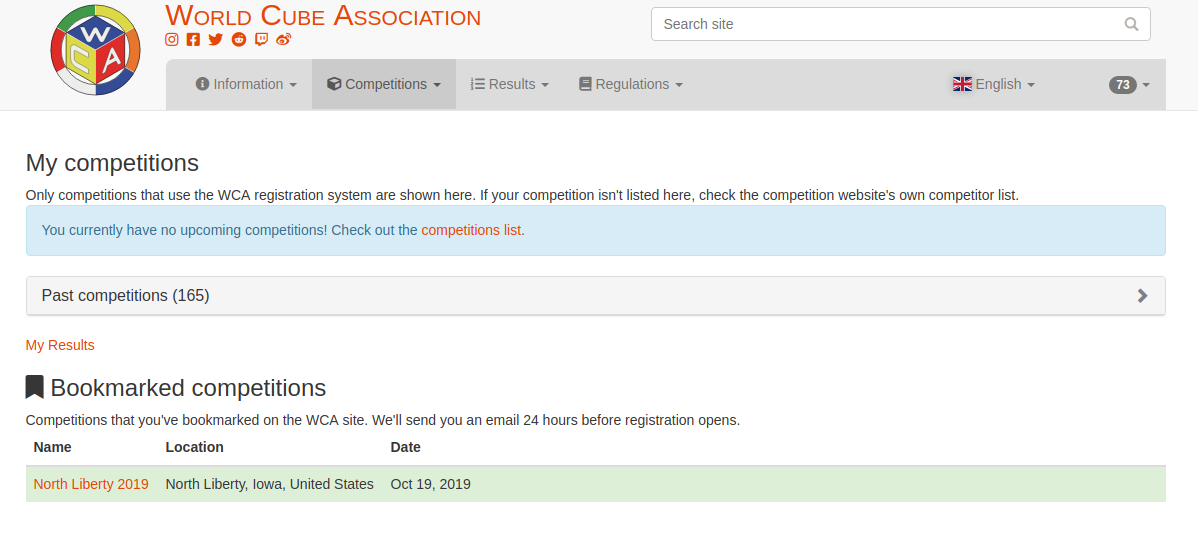
Task: Click the Name column header
Action: 53,447
